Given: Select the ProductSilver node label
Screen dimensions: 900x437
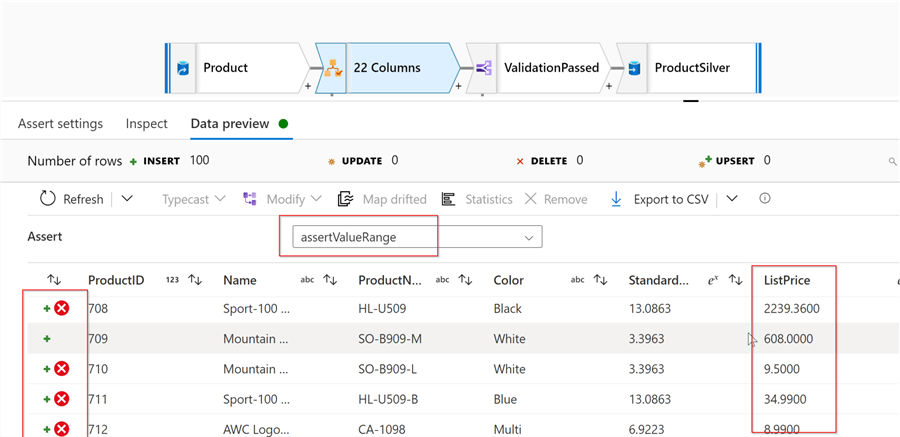Looking at the screenshot, I should pos(692,68).
